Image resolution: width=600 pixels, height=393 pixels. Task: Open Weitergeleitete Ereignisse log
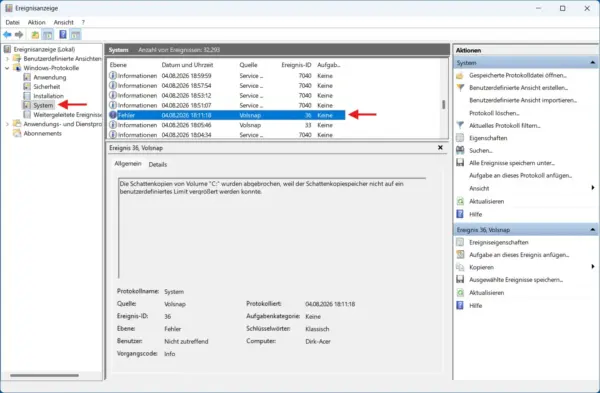tap(67, 115)
